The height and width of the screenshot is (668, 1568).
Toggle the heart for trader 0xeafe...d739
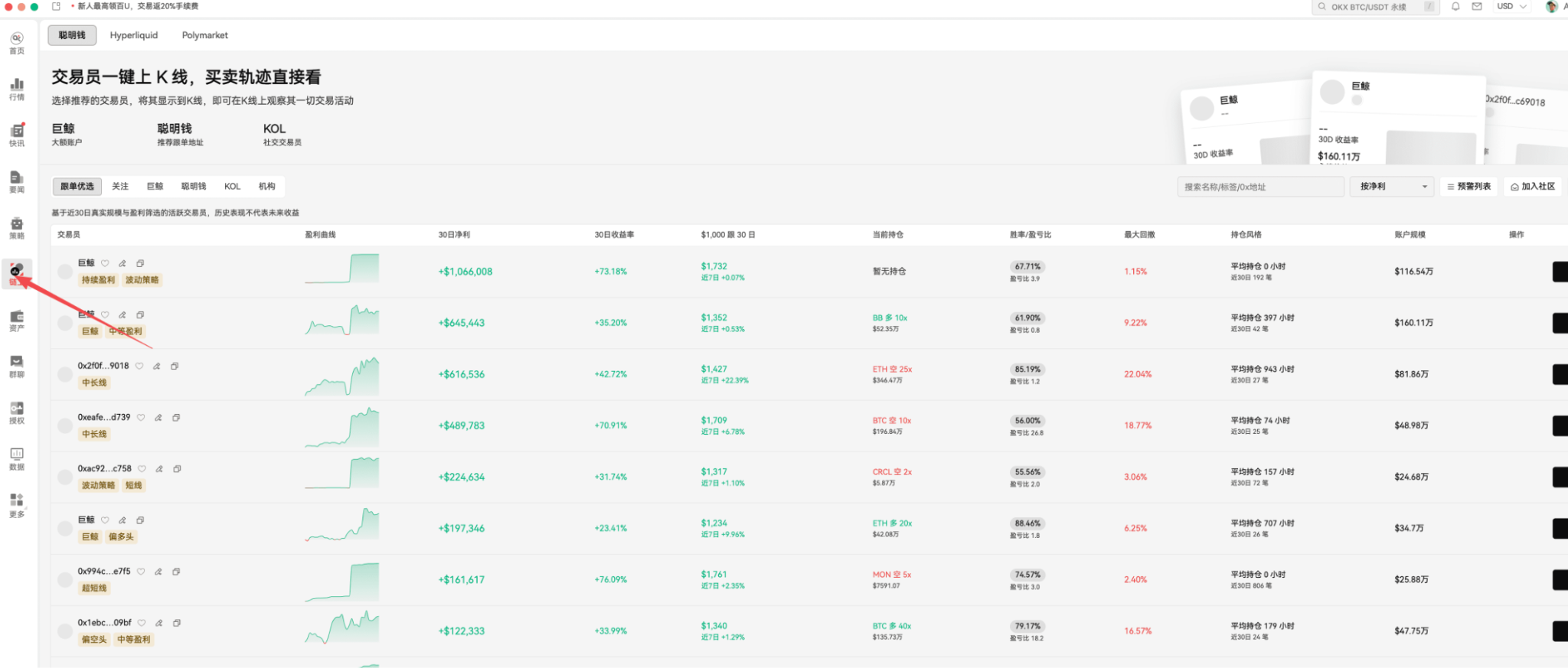[x=141, y=417]
